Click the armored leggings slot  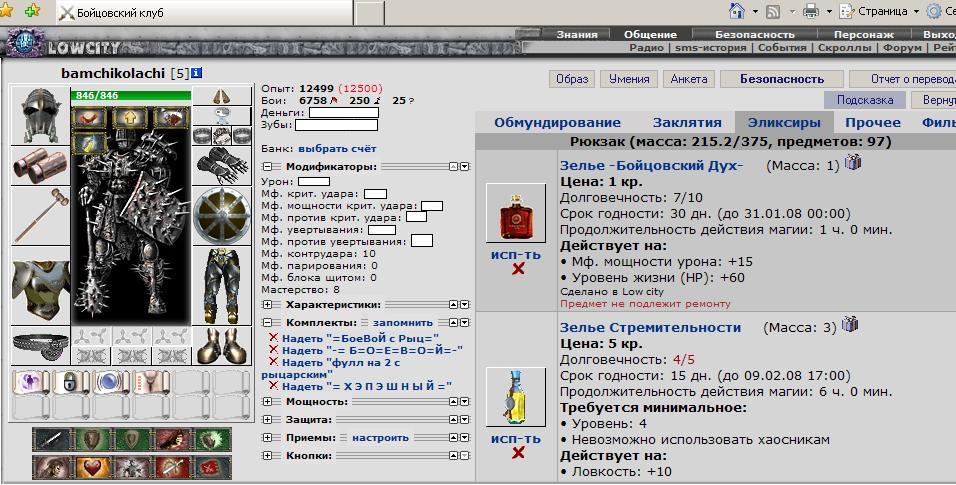[x=222, y=286]
